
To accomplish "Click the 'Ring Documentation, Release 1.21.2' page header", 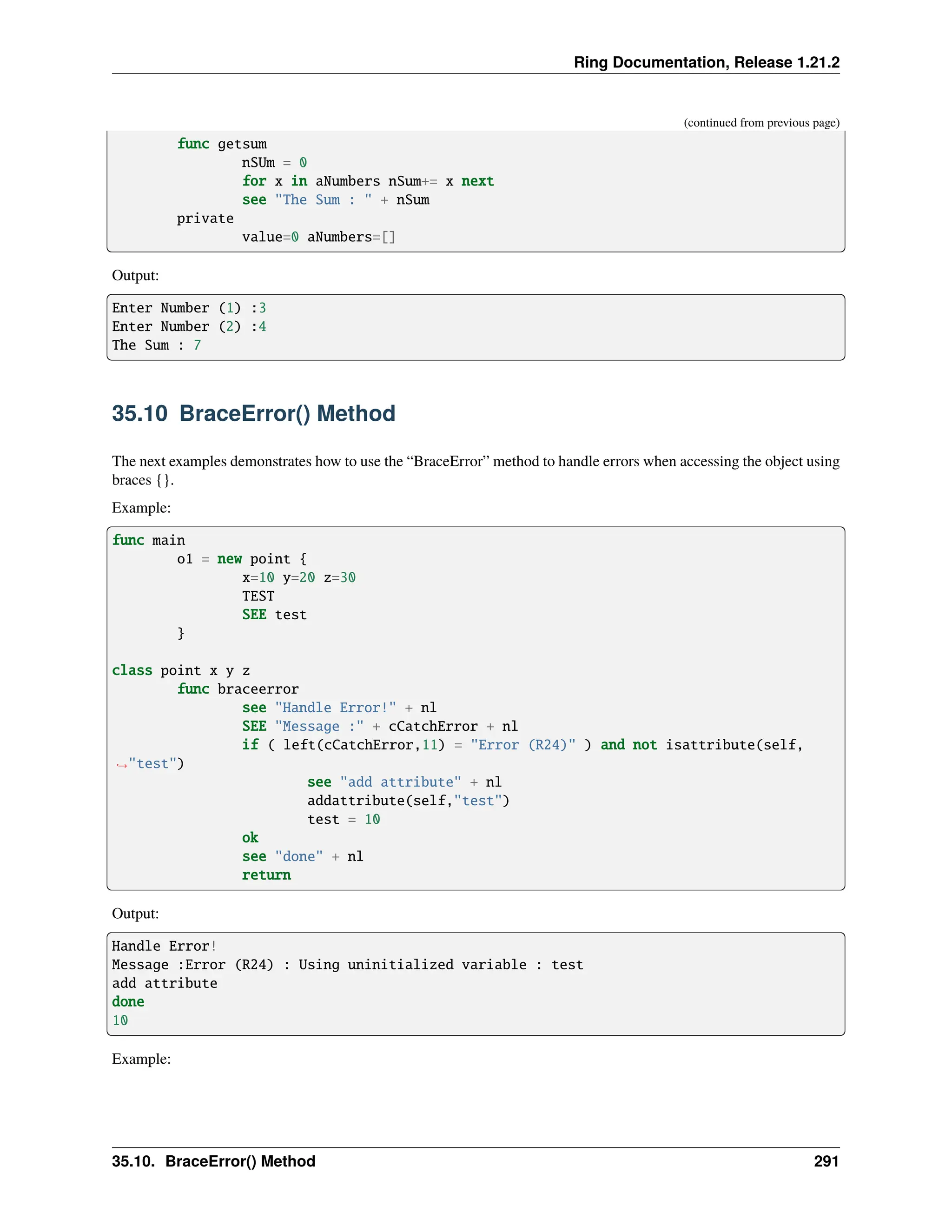I will [706, 62].
